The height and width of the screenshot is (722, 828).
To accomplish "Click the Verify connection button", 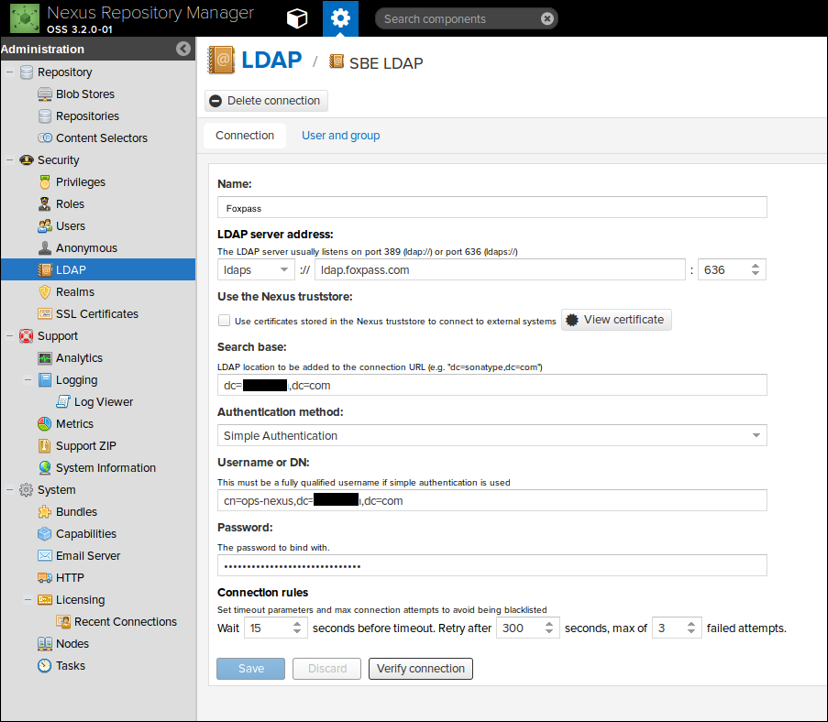I will 420,669.
